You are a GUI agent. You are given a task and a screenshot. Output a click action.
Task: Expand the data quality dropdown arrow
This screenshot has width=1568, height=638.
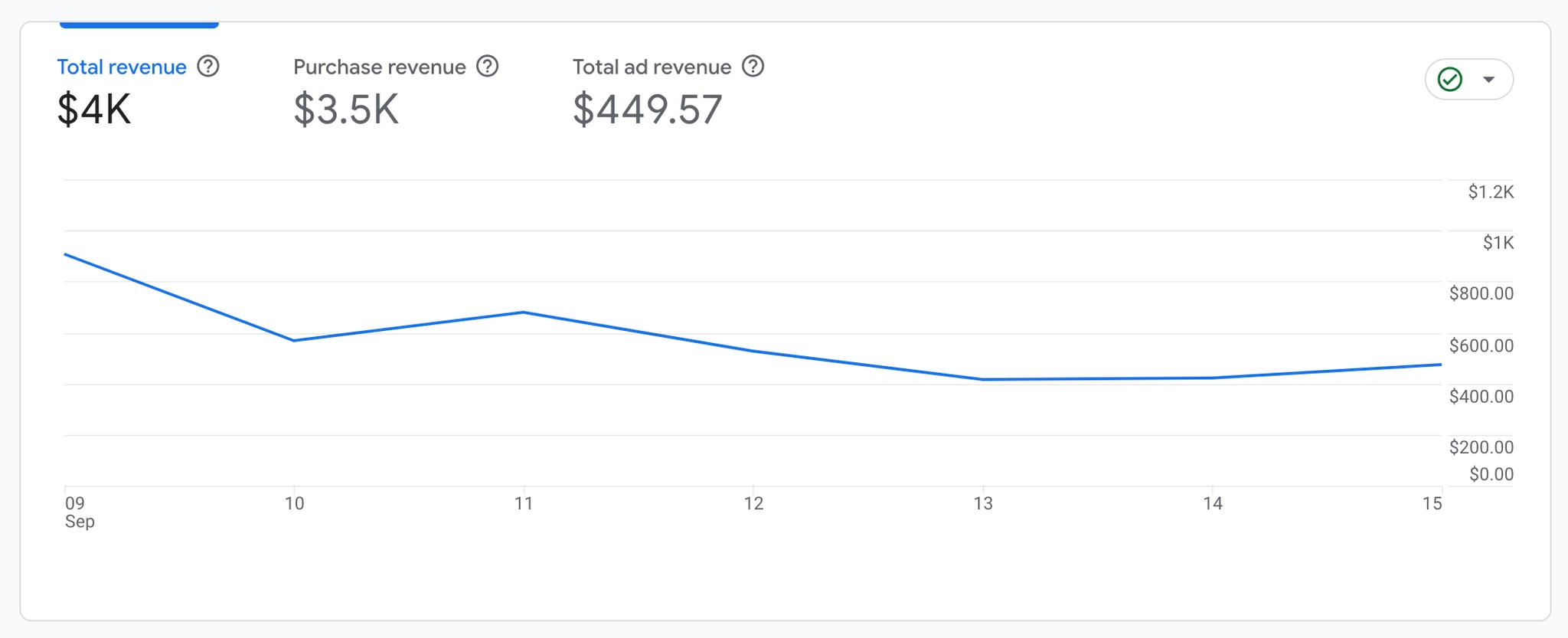coord(1488,79)
